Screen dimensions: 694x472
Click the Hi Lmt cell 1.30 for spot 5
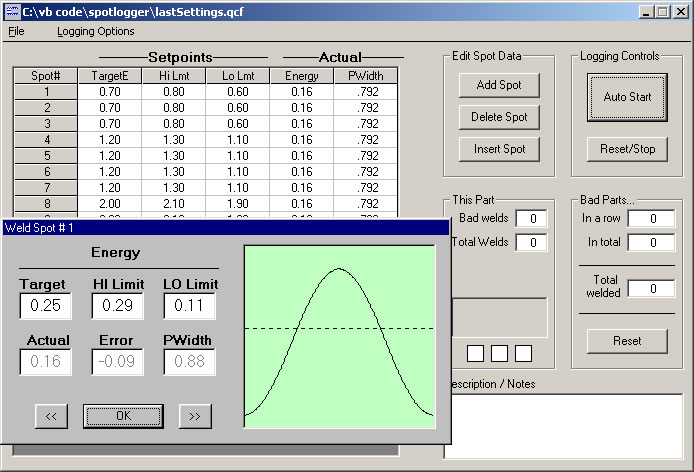tap(174, 156)
